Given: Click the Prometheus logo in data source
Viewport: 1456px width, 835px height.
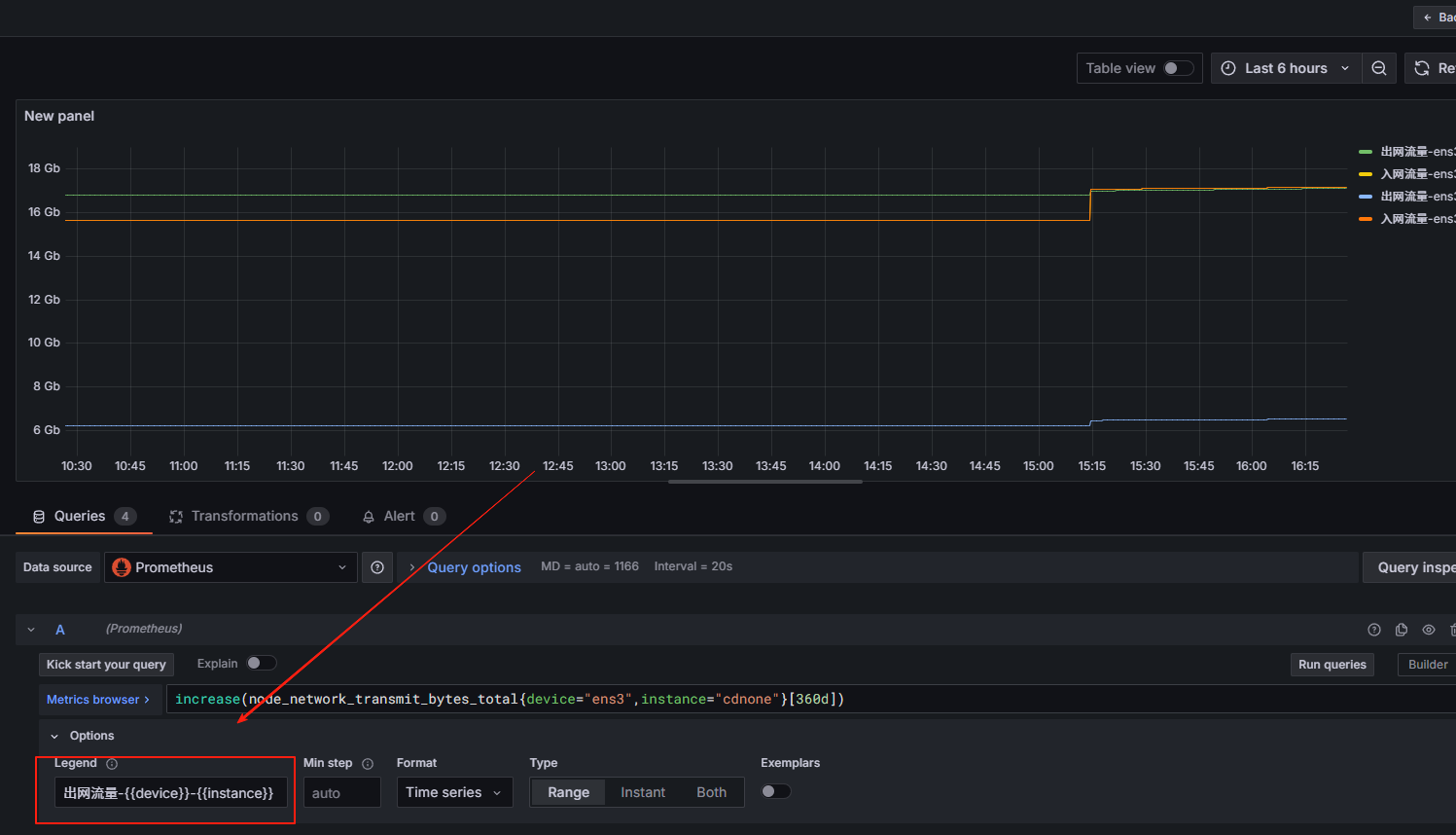Looking at the screenshot, I should [x=122, y=567].
